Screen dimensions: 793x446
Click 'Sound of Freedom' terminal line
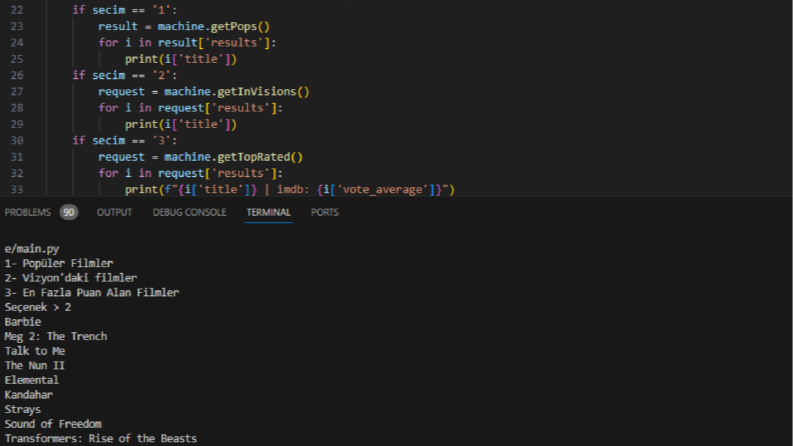point(53,424)
